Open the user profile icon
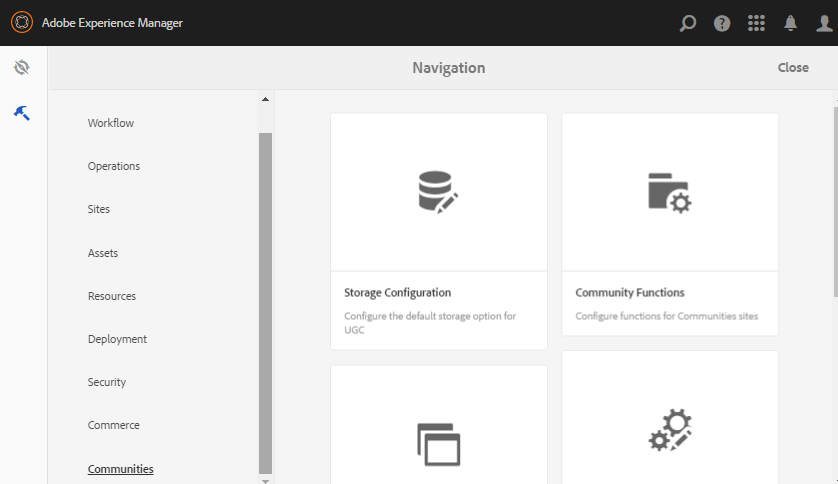 click(x=824, y=23)
